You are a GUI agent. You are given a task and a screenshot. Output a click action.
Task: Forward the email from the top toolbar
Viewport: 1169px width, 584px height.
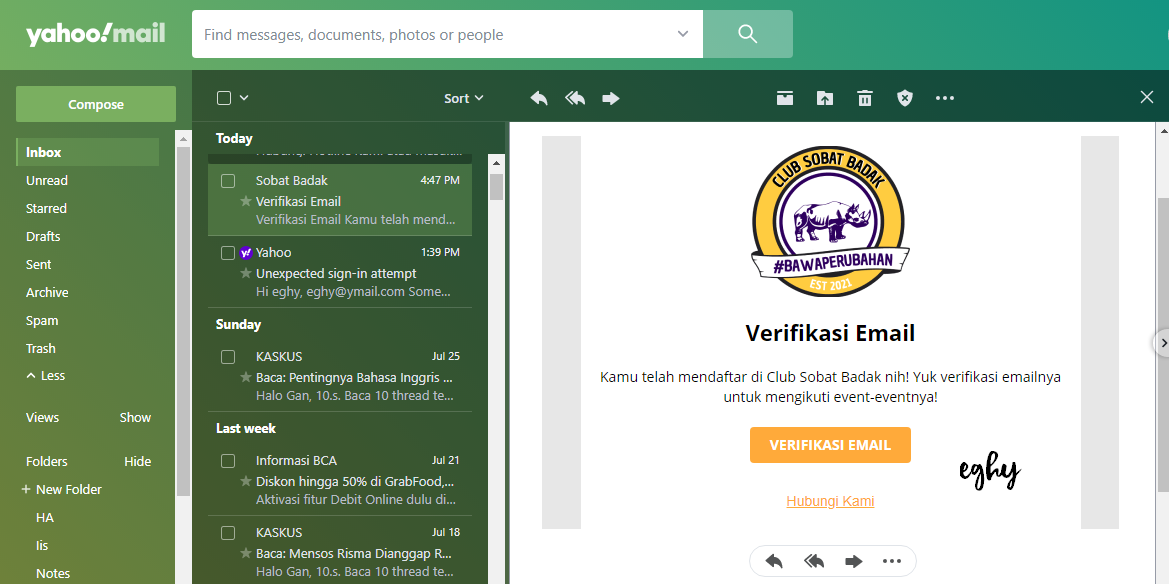pyautogui.click(x=611, y=98)
